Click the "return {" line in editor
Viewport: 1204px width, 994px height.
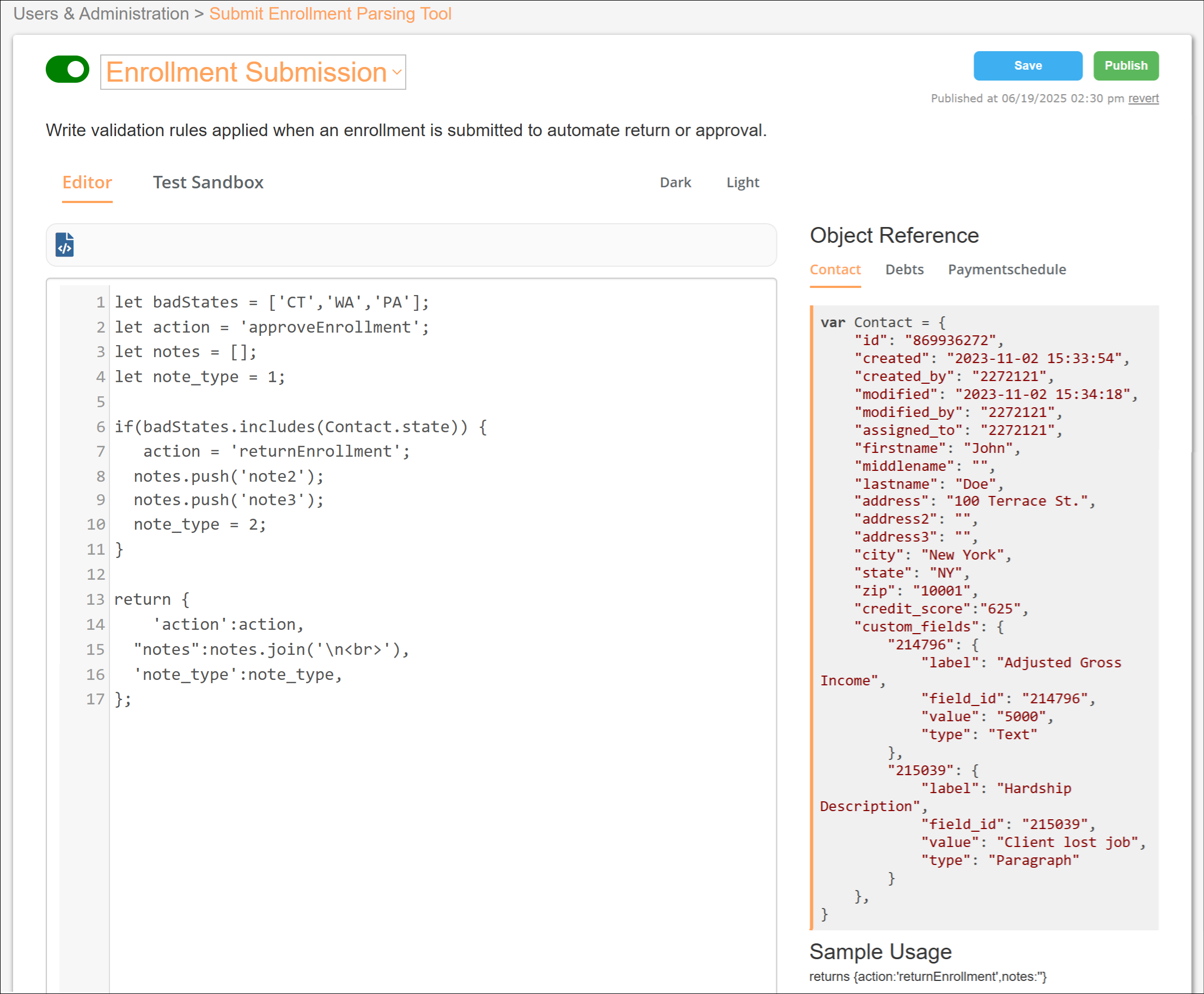pyautogui.click(x=152, y=600)
